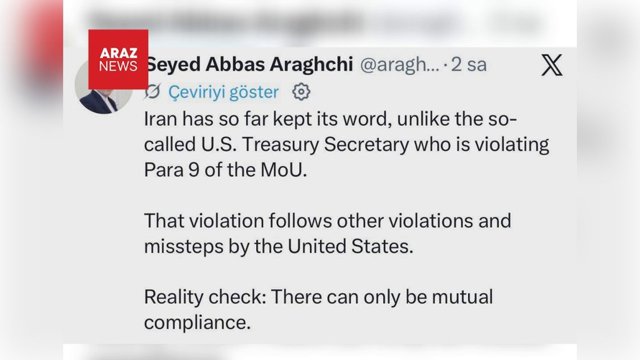Click the Reality check paragraph
The image size is (640, 360).
[318, 309]
